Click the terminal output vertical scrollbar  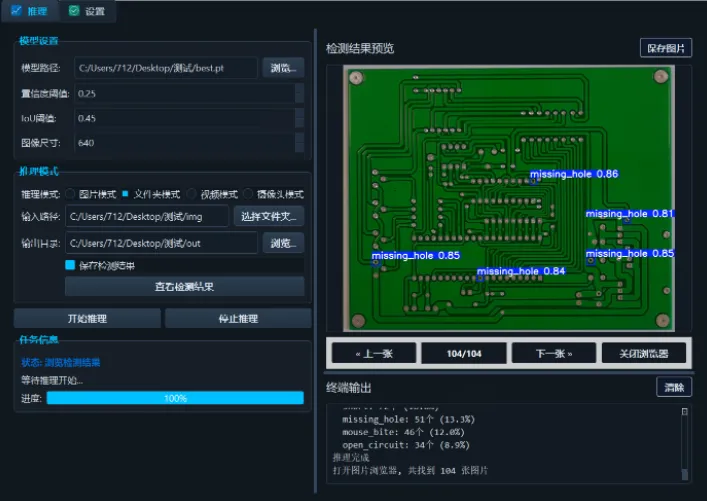[x=684, y=444]
